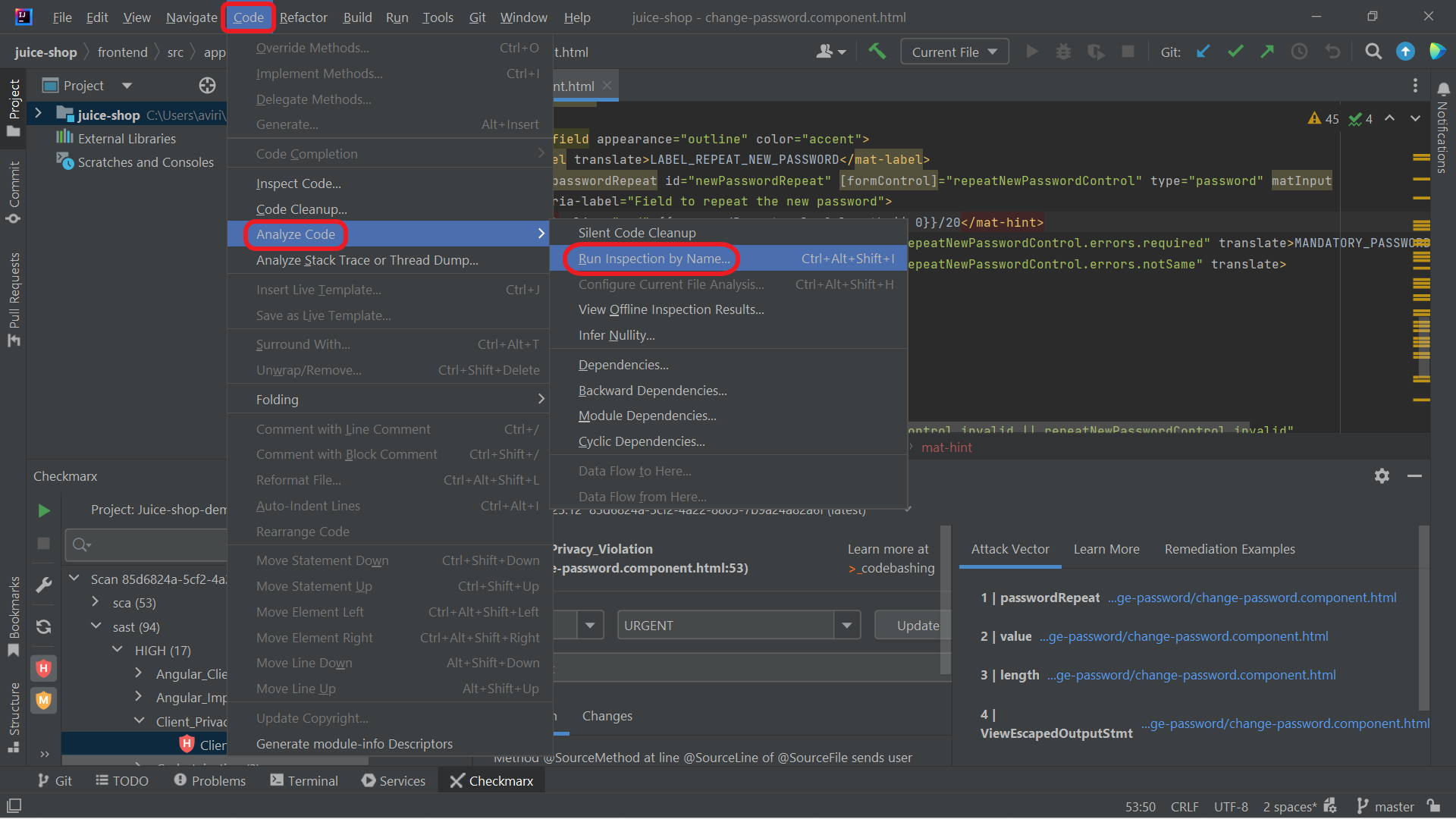Click the Update button
Image resolution: width=1456 pixels, height=819 pixels.
coord(912,625)
